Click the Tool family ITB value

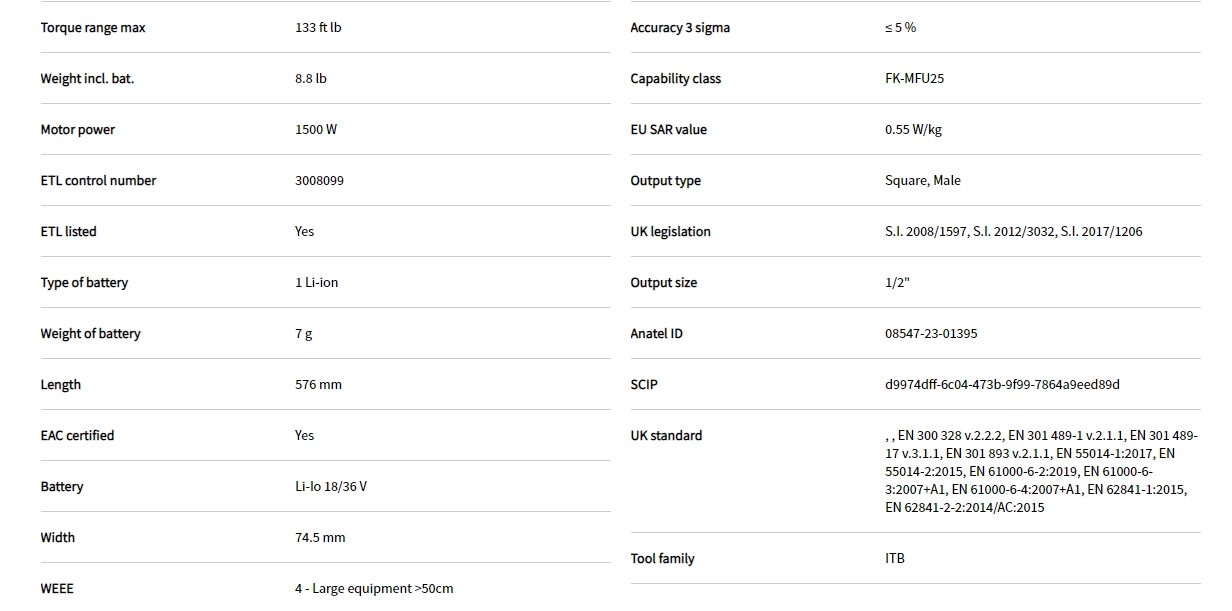point(895,559)
